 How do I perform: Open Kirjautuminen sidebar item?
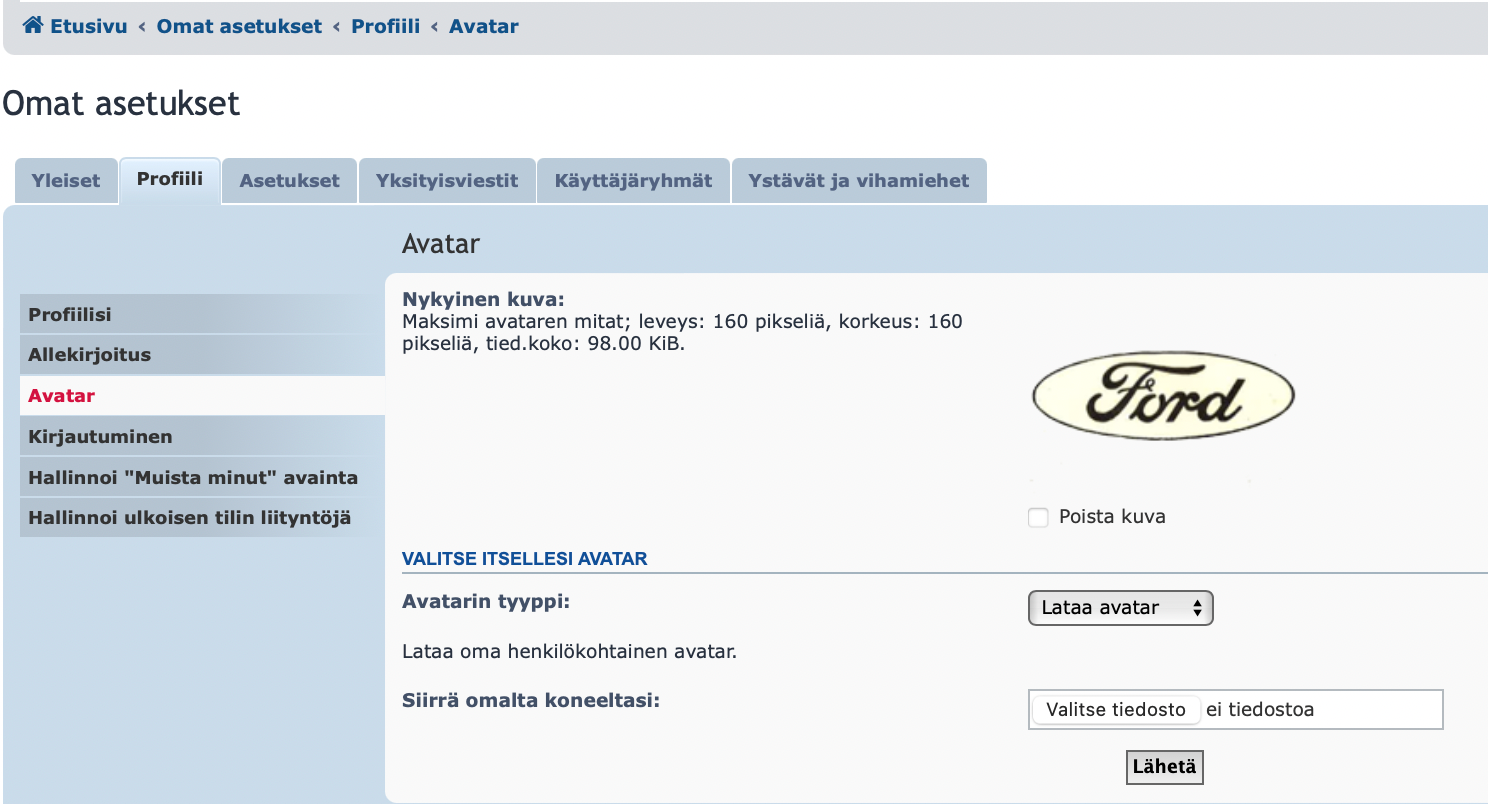100,436
